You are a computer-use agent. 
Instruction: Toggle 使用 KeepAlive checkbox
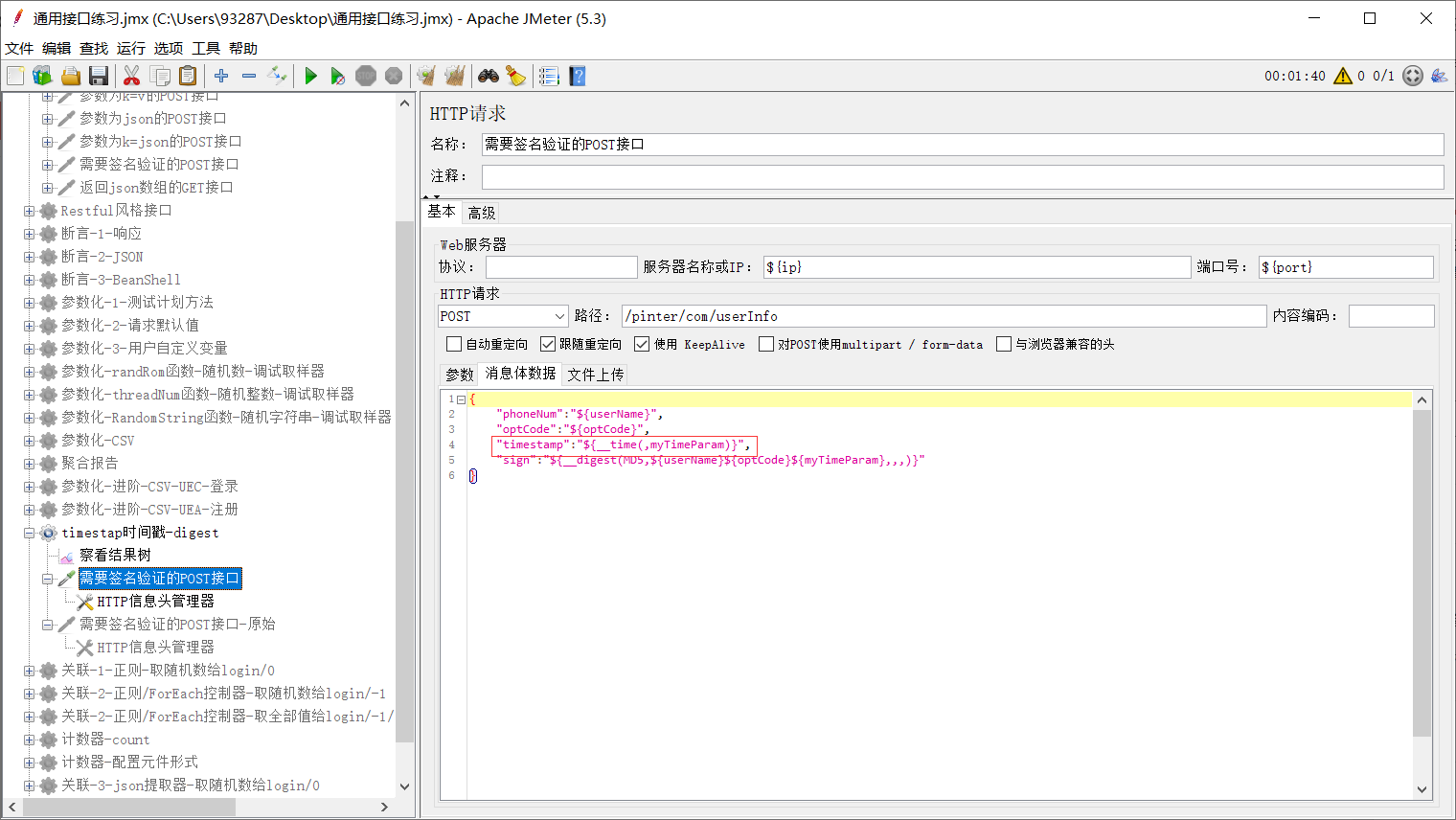click(x=642, y=344)
